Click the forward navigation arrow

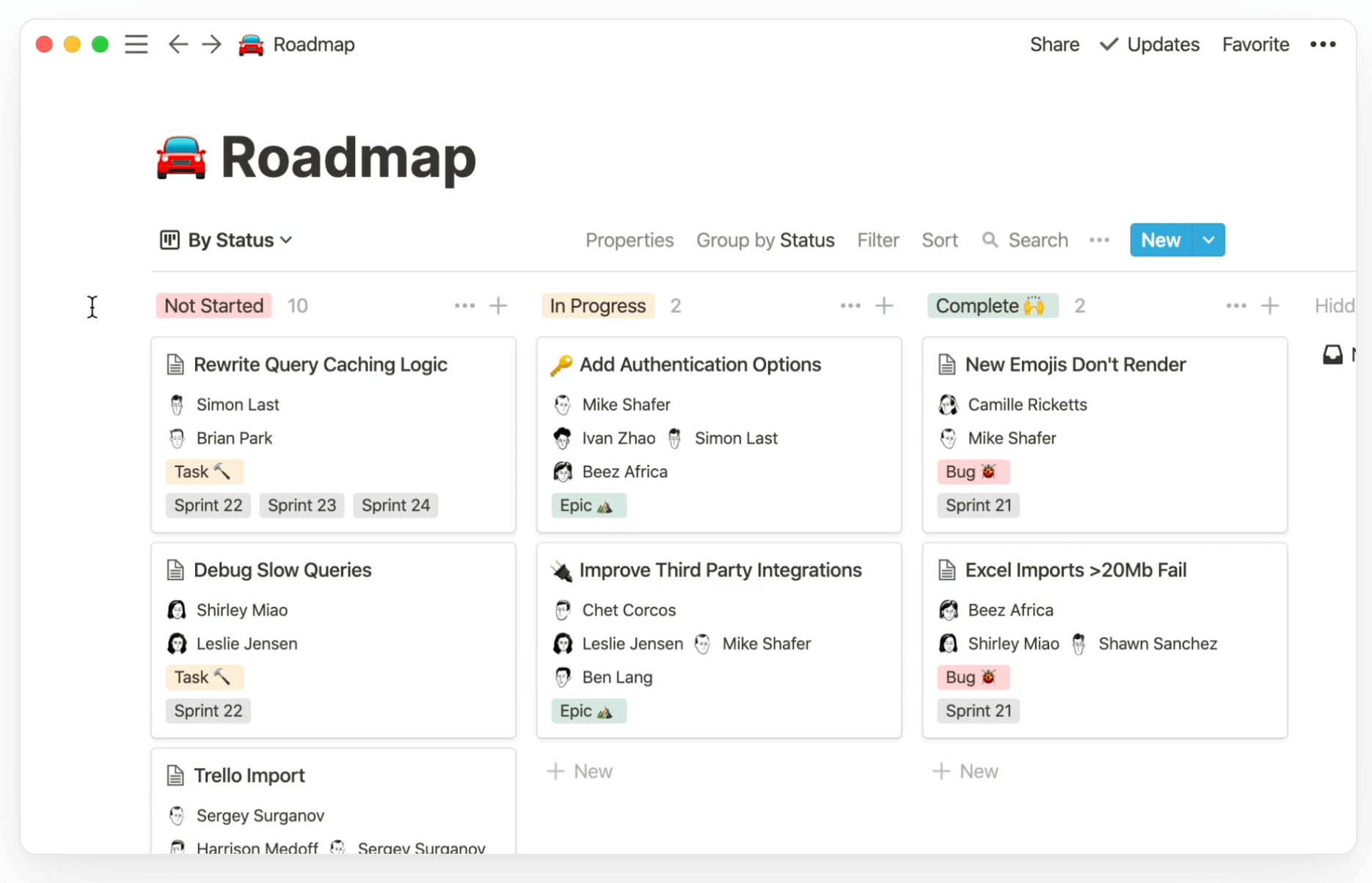pos(211,44)
